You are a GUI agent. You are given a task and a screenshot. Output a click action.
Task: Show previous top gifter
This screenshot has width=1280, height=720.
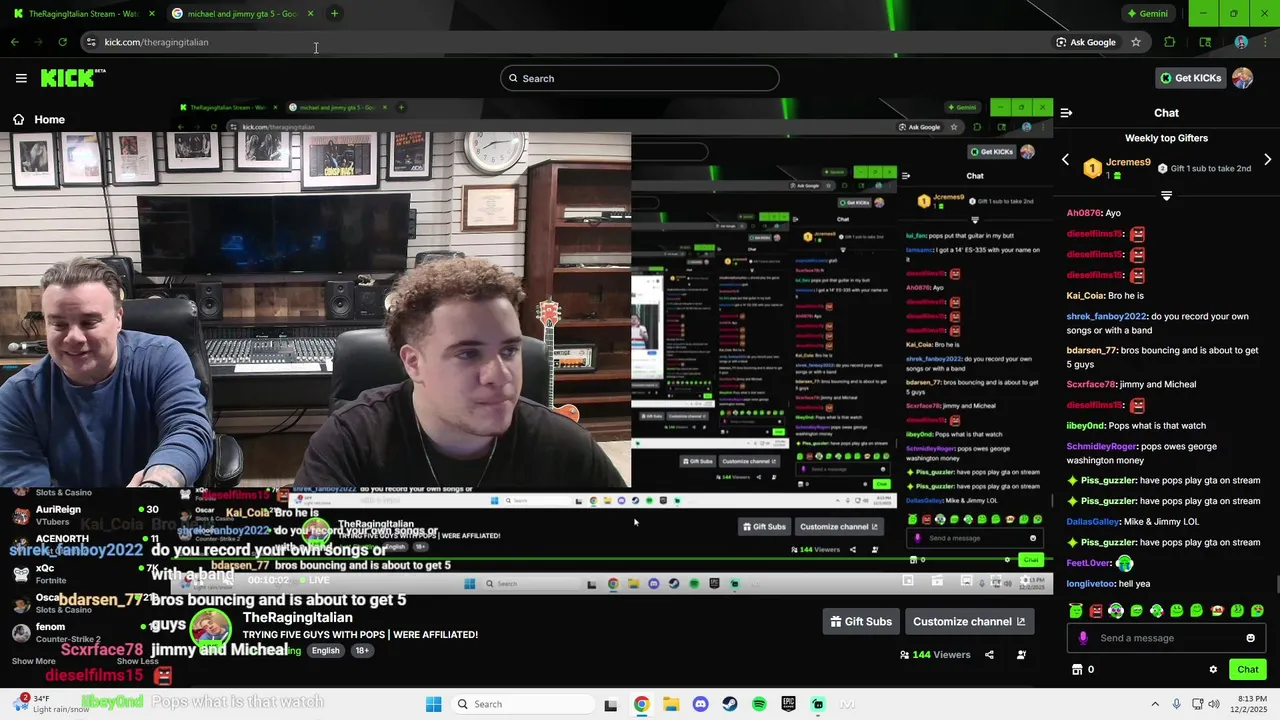click(x=1065, y=160)
